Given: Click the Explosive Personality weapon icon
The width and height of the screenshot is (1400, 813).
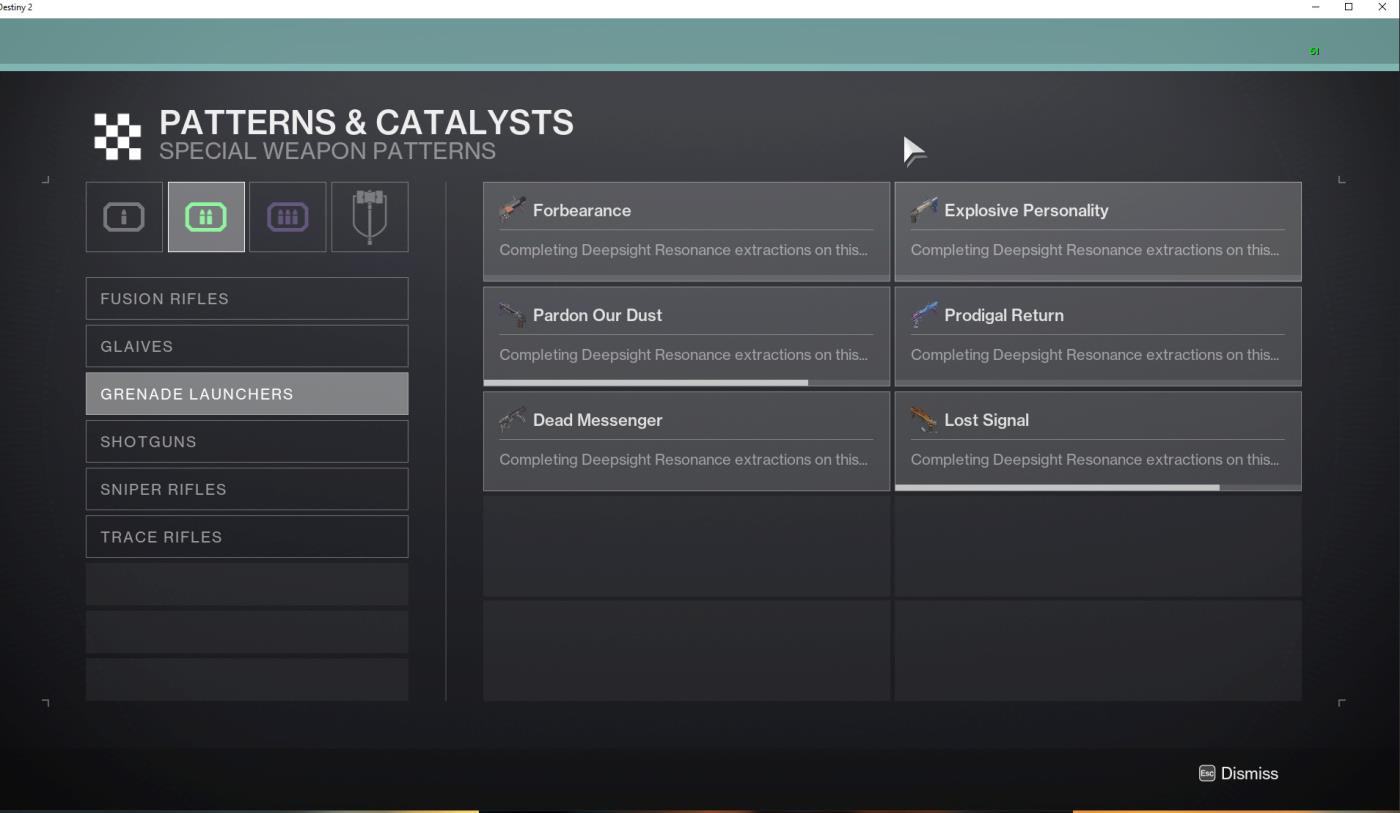Looking at the screenshot, I should pos(924,210).
